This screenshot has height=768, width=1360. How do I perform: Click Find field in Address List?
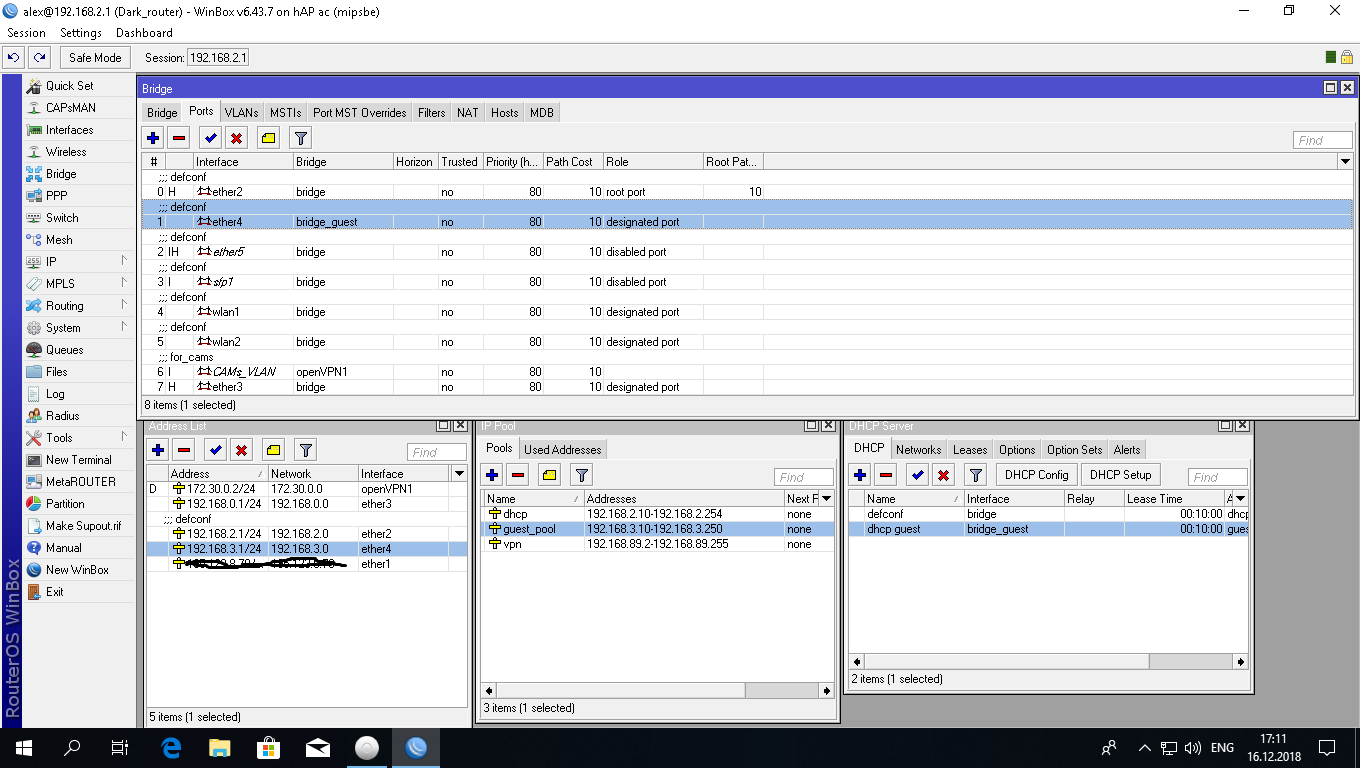(x=436, y=452)
